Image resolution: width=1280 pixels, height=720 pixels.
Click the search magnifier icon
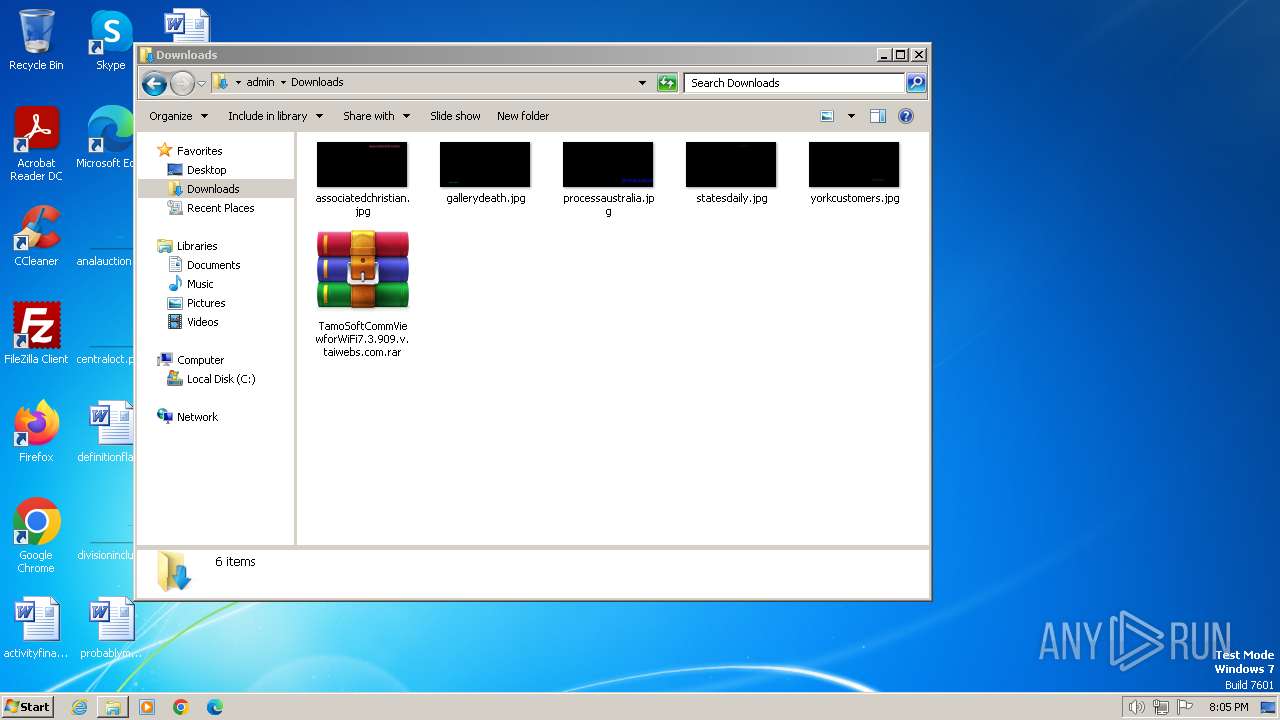916,83
